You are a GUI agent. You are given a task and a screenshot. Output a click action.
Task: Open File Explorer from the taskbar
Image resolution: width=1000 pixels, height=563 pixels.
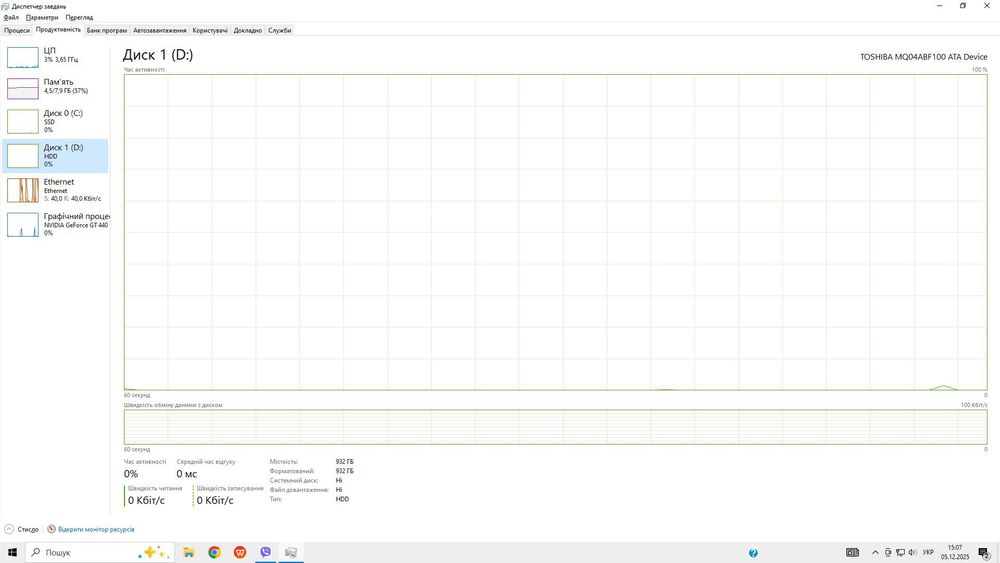point(189,552)
